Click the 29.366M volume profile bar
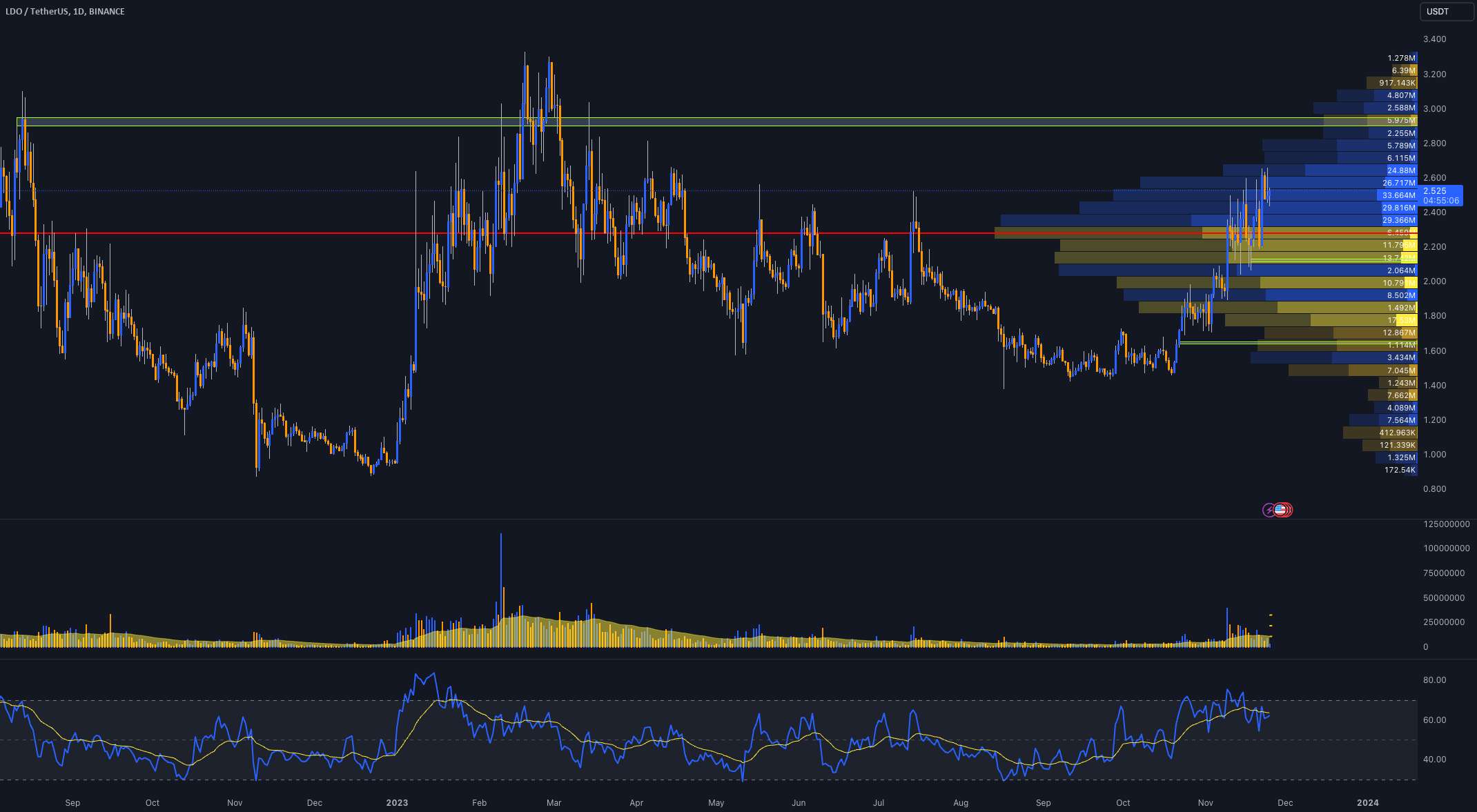1477x812 pixels. click(x=1209, y=220)
